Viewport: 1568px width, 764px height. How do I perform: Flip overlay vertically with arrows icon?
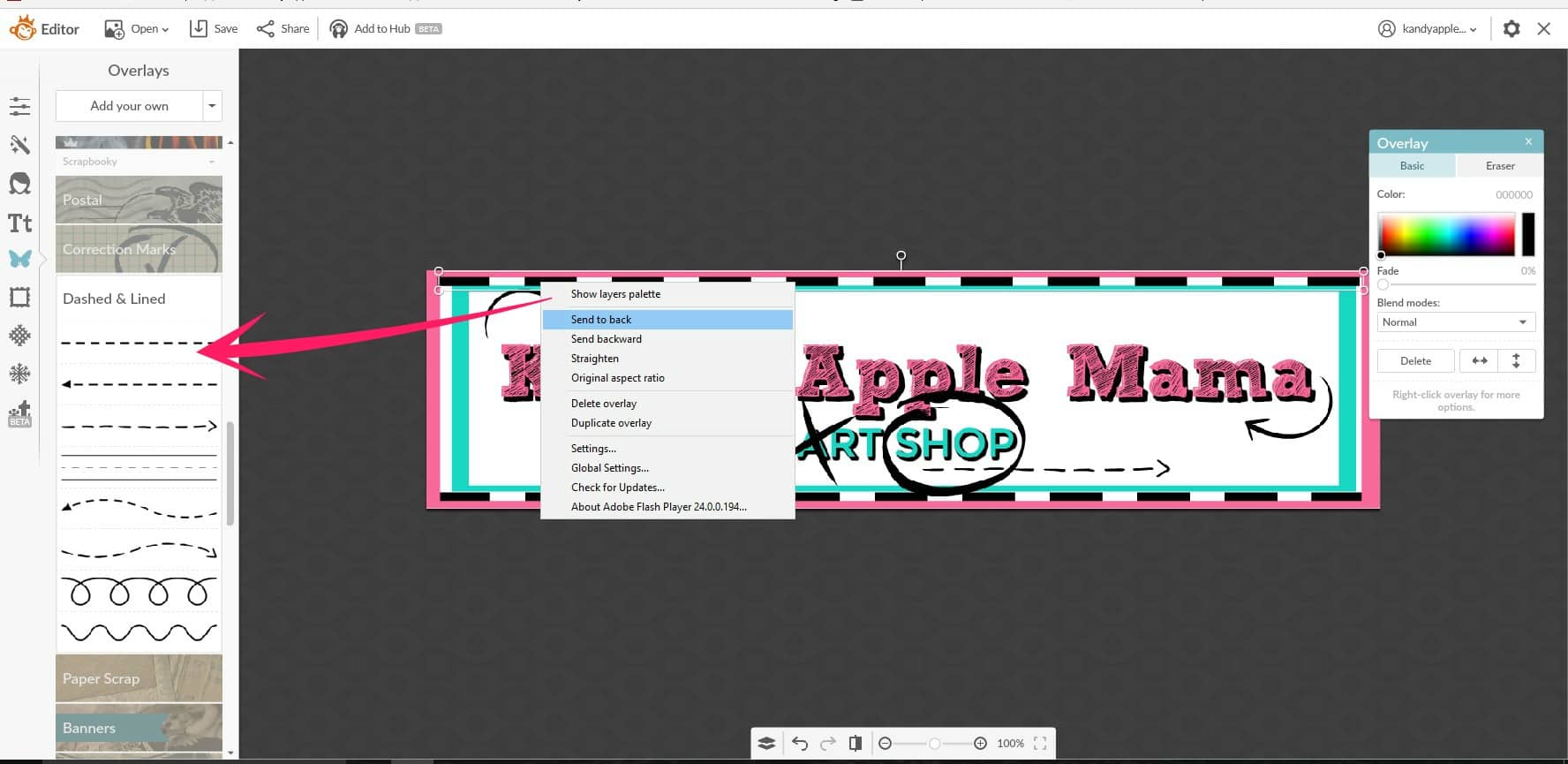coord(1516,360)
